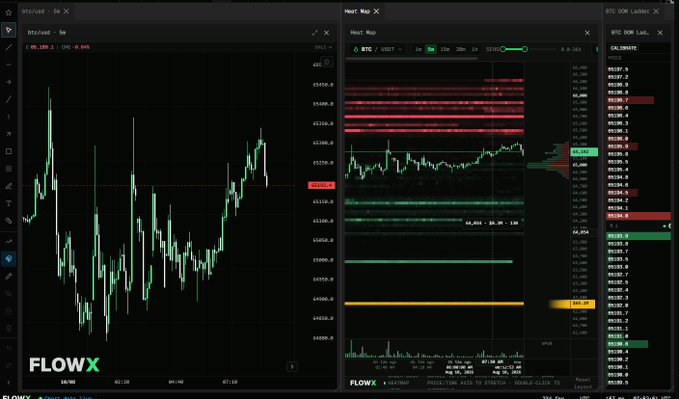Screen dimensions: 679x399
Task: Click the trash delete drawings icon
Action: pos(9,328)
